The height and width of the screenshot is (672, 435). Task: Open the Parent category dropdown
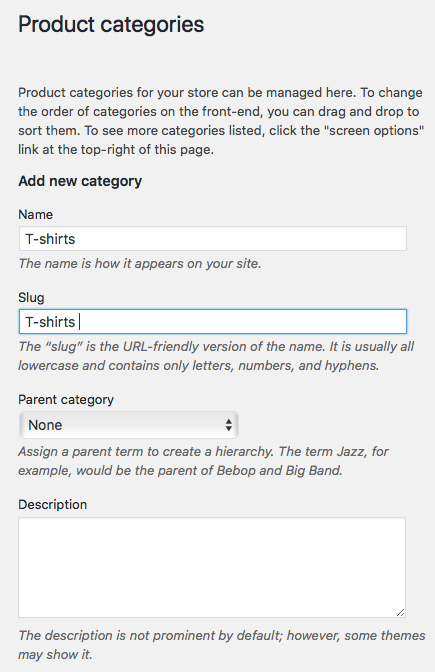click(x=129, y=425)
